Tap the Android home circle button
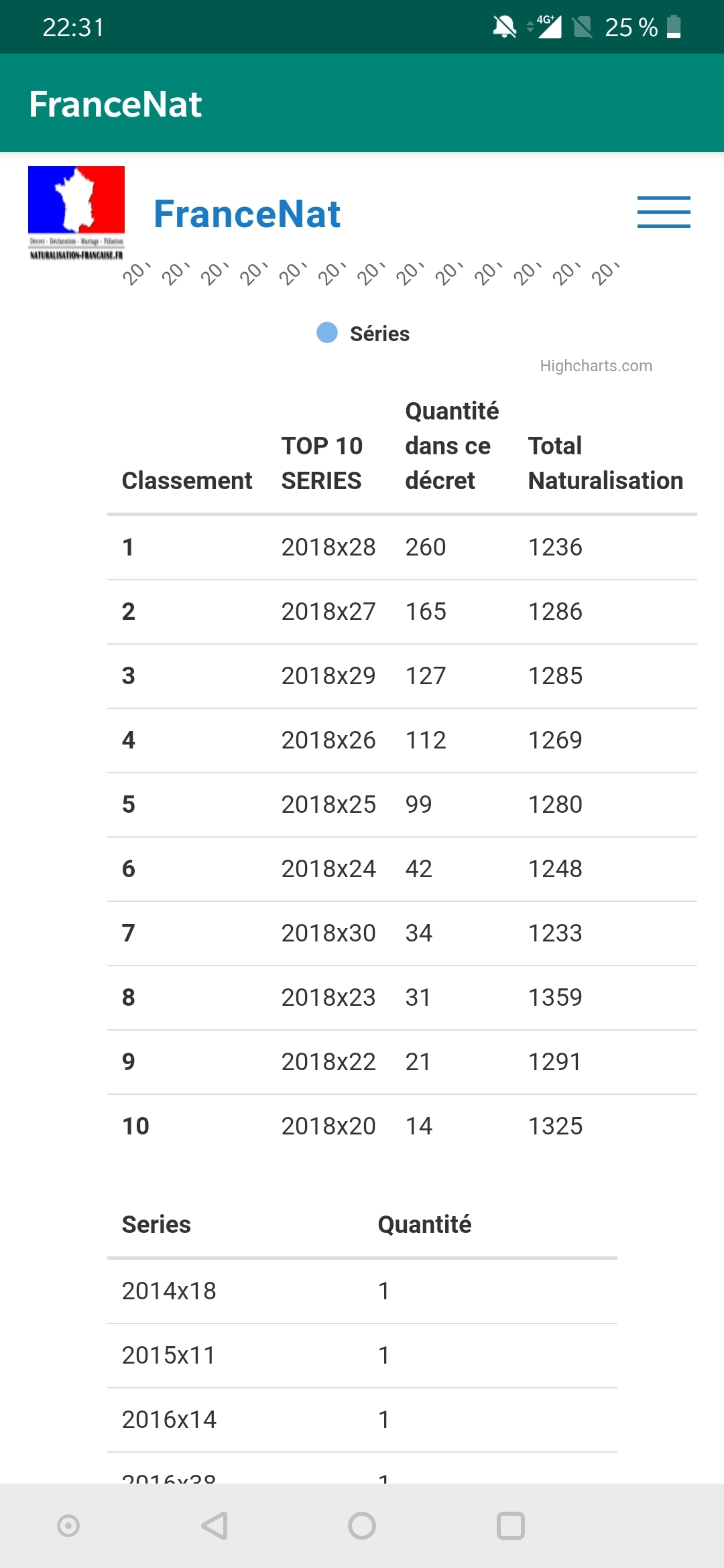 [x=362, y=1526]
